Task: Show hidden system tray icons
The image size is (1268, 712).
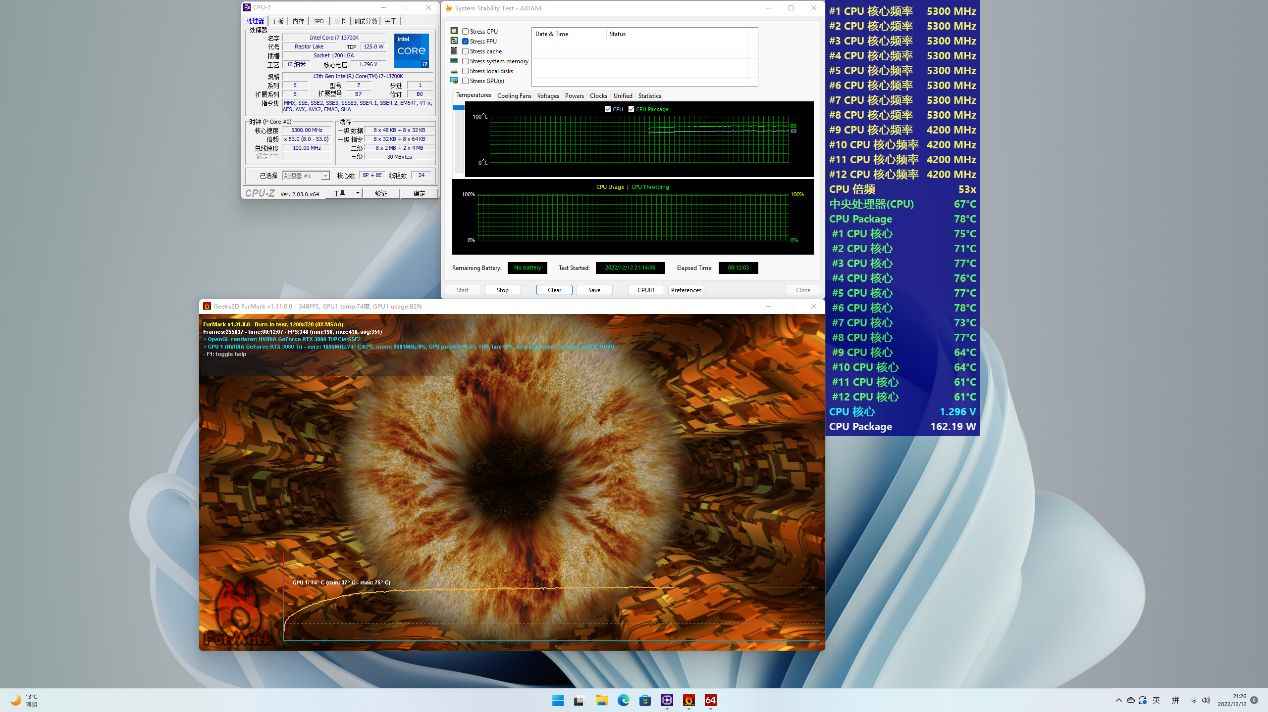Action: 1119,700
